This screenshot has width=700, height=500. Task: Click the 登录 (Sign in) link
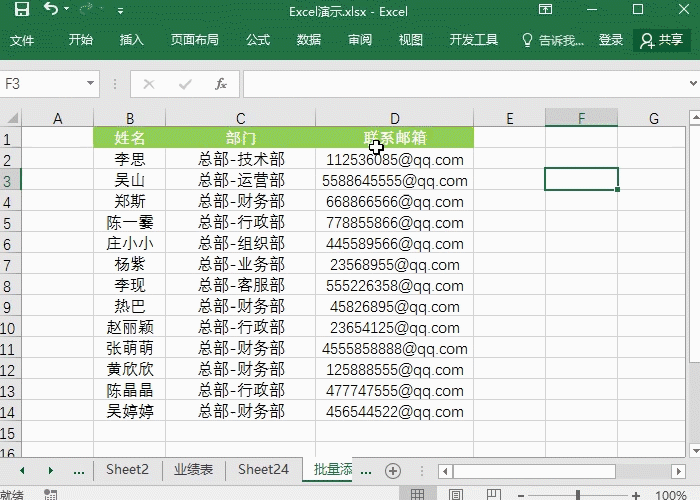[x=610, y=40]
